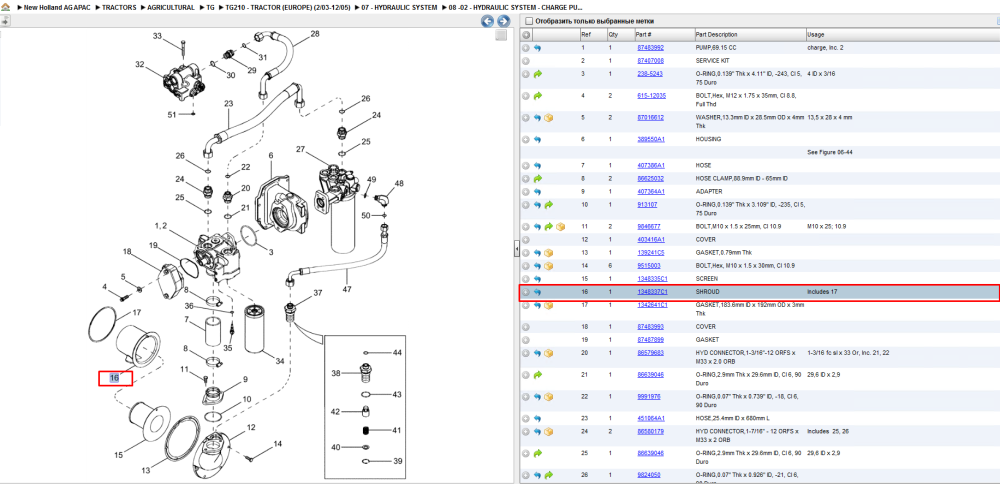Click the box icon on WASHER row
The width and height of the screenshot is (1000, 484).
548,118
